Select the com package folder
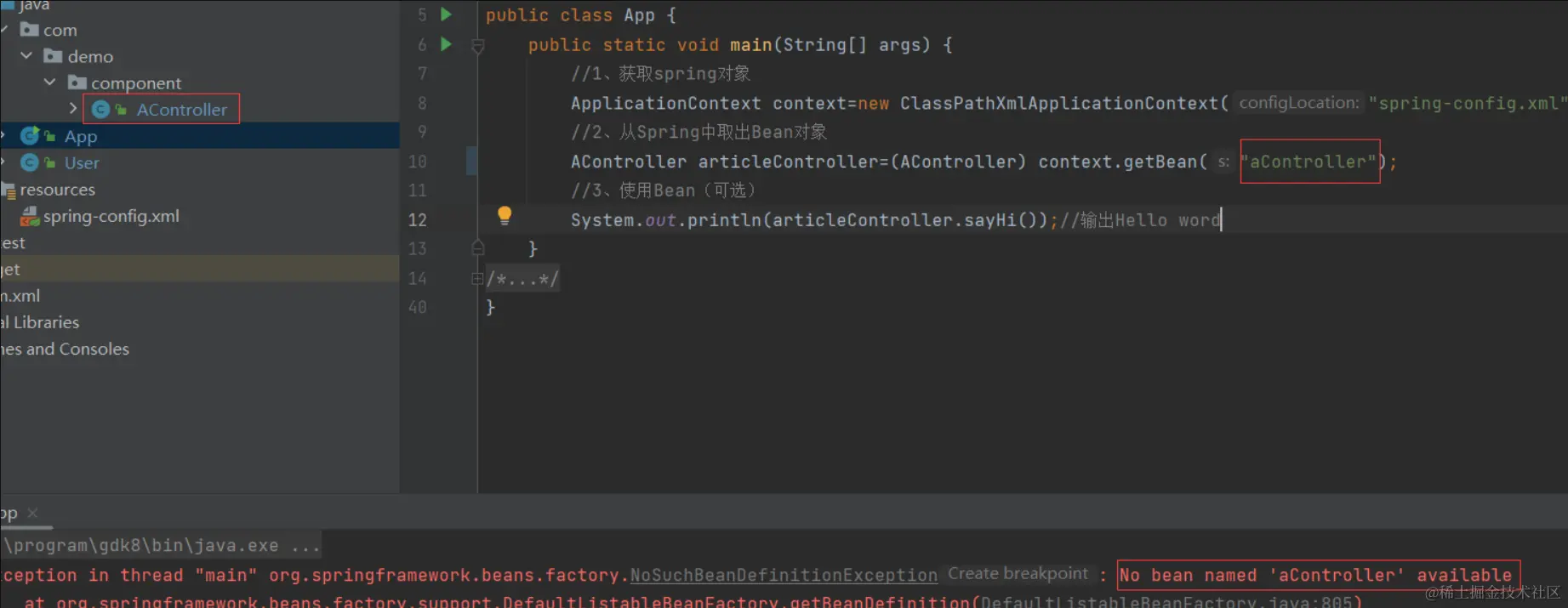This screenshot has width=1568, height=608. point(60,31)
